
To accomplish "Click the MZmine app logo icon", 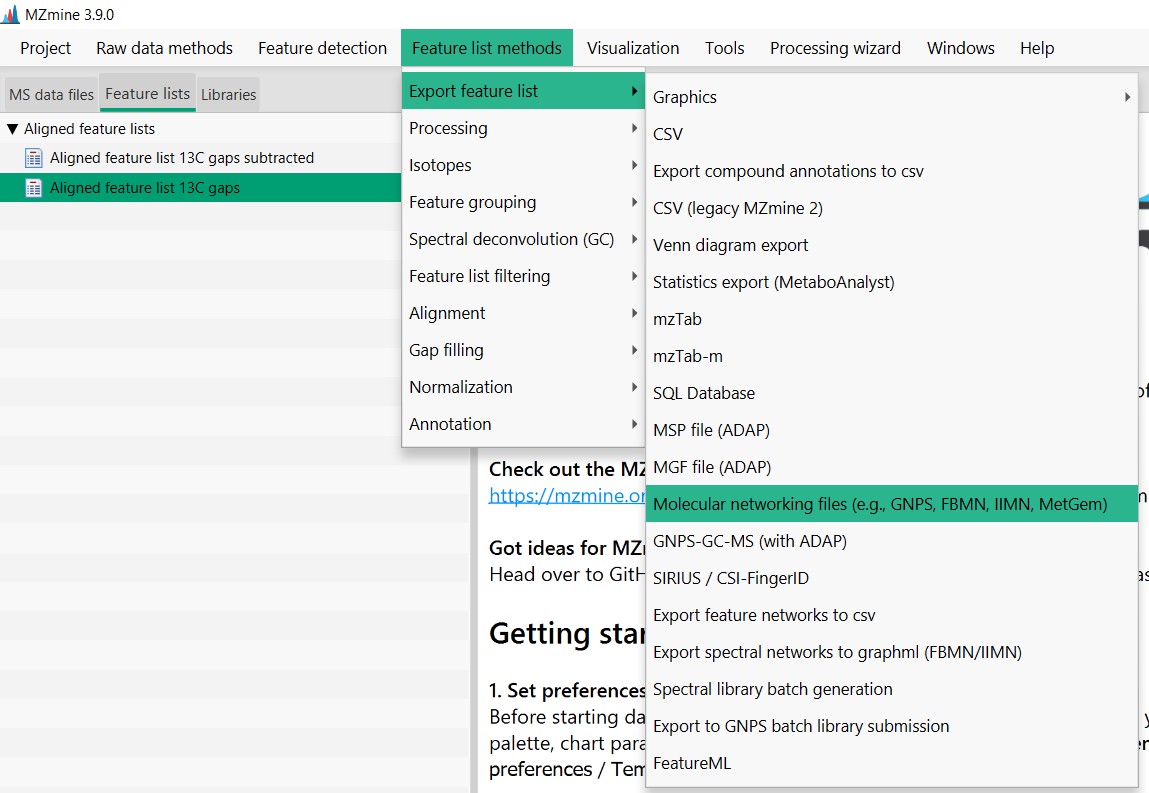I will [10, 14].
